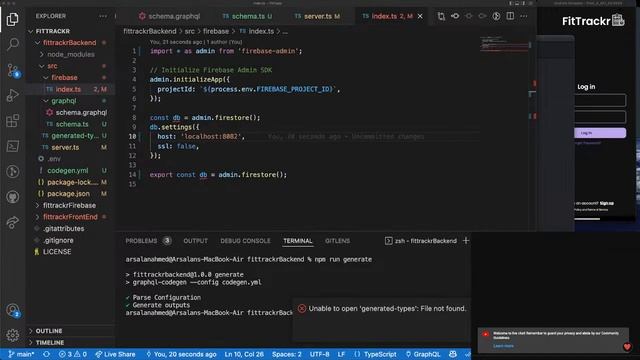Open the GitHub view in activity bar

tap(13, 197)
